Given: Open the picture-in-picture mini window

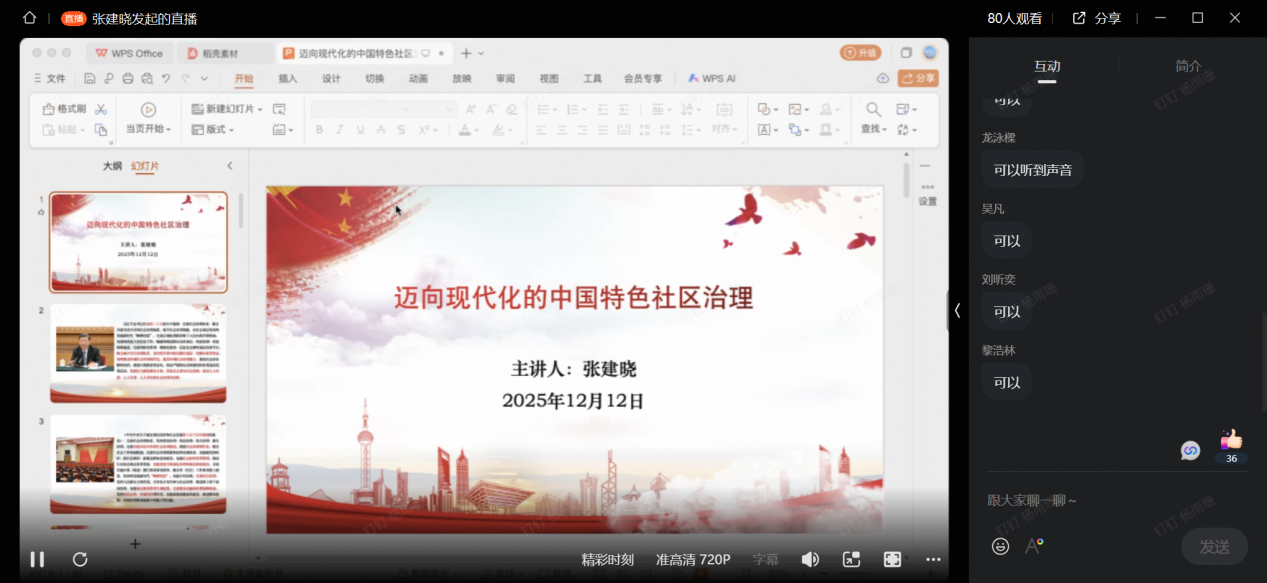Looking at the screenshot, I should (851, 559).
